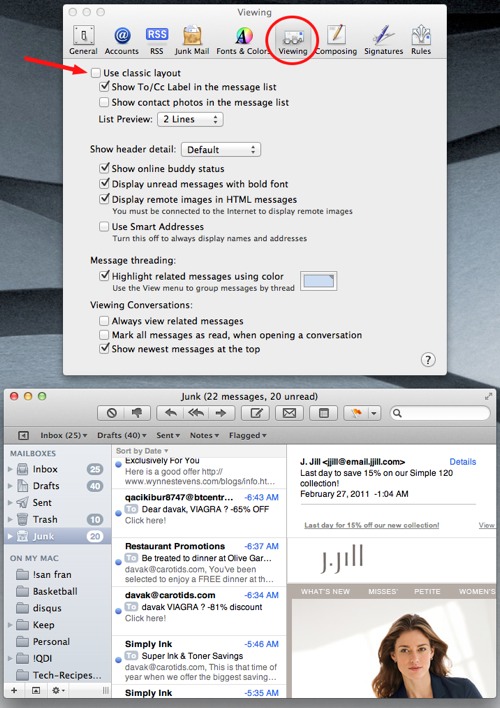
Task: Open the Show header detail dropdown
Action: tap(221, 149)
